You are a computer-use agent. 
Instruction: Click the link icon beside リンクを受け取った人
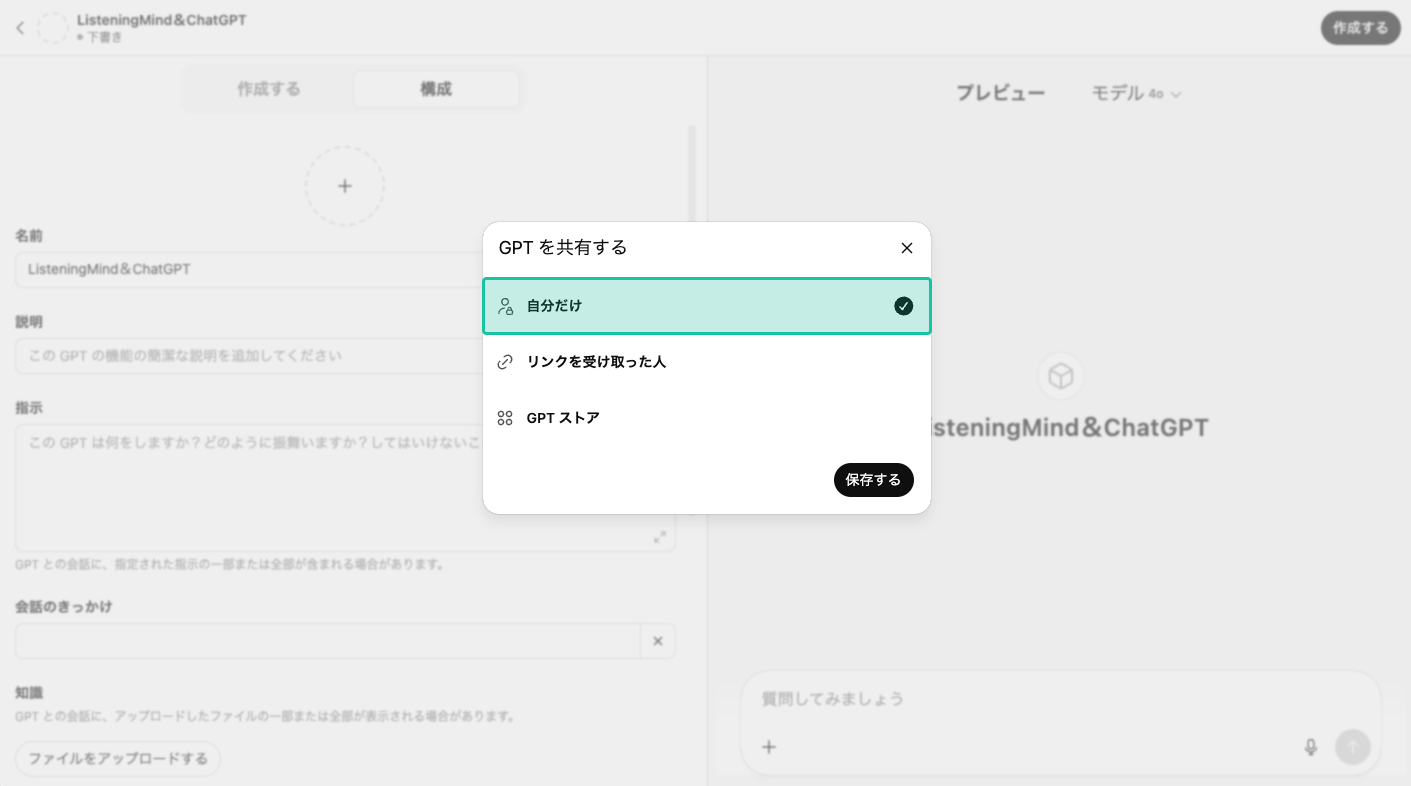point(505,362)
